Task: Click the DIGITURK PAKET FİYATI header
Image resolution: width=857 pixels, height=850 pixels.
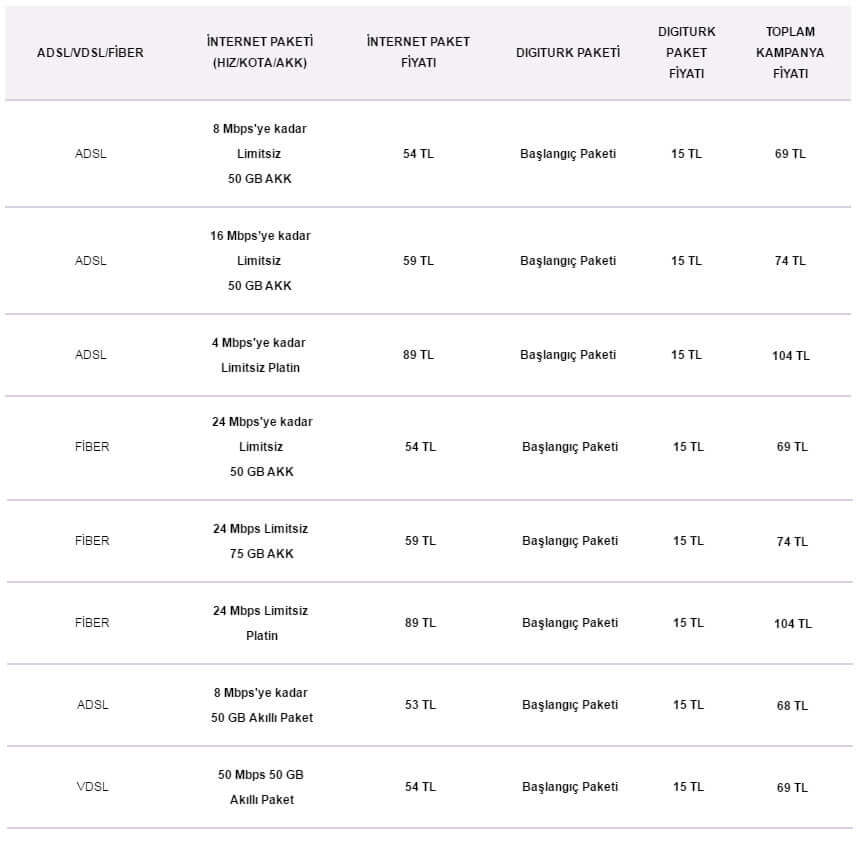Action: coord(687,53)
